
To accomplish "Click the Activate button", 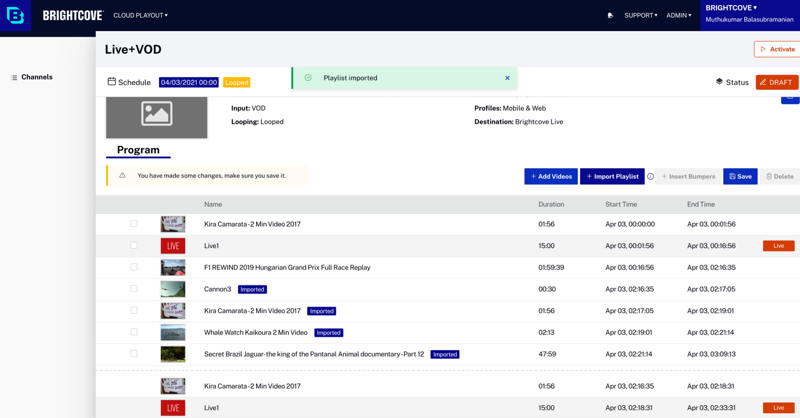I will [x=776, y=49].
